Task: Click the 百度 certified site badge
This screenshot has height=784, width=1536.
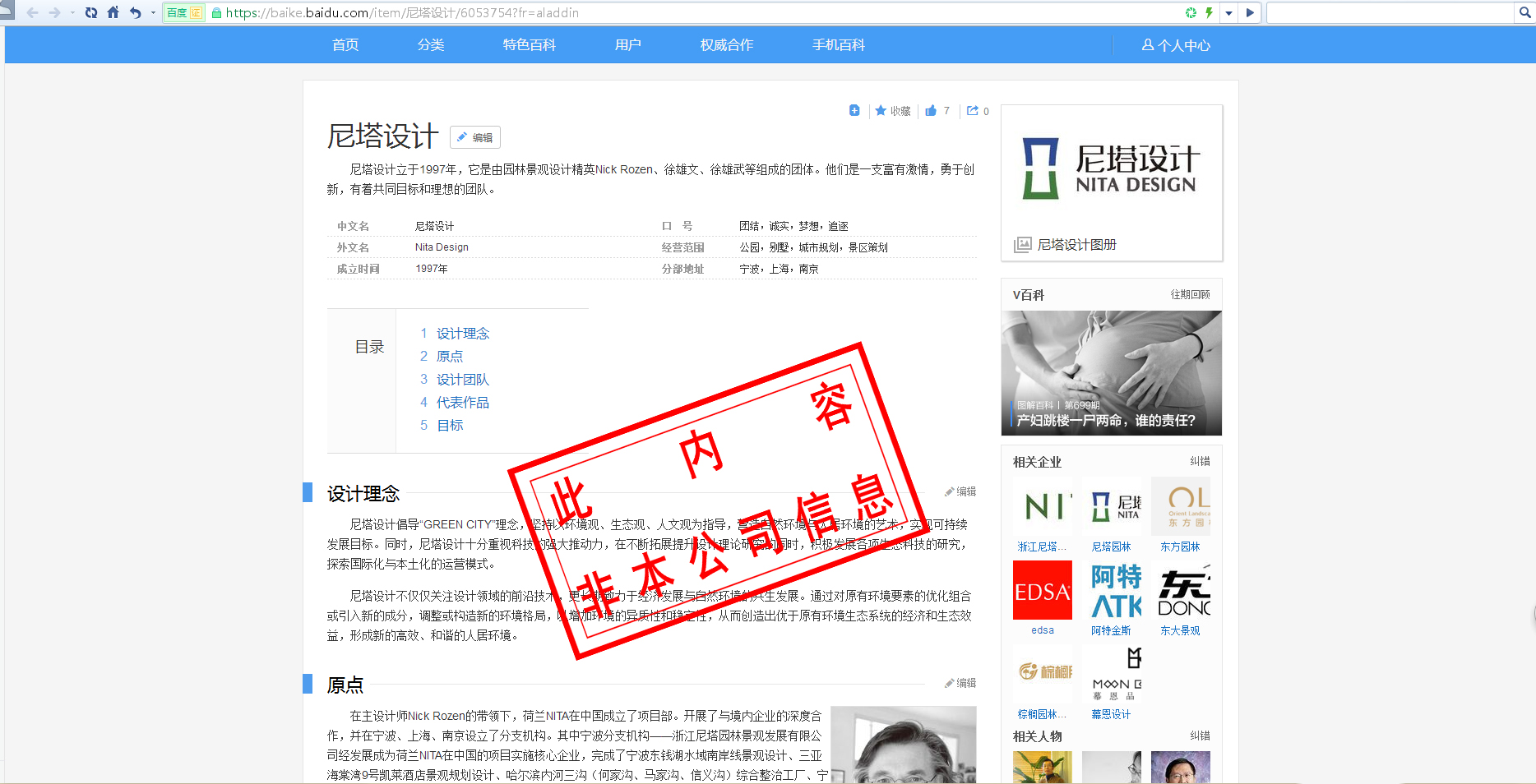Action: (x=184, y=12)
